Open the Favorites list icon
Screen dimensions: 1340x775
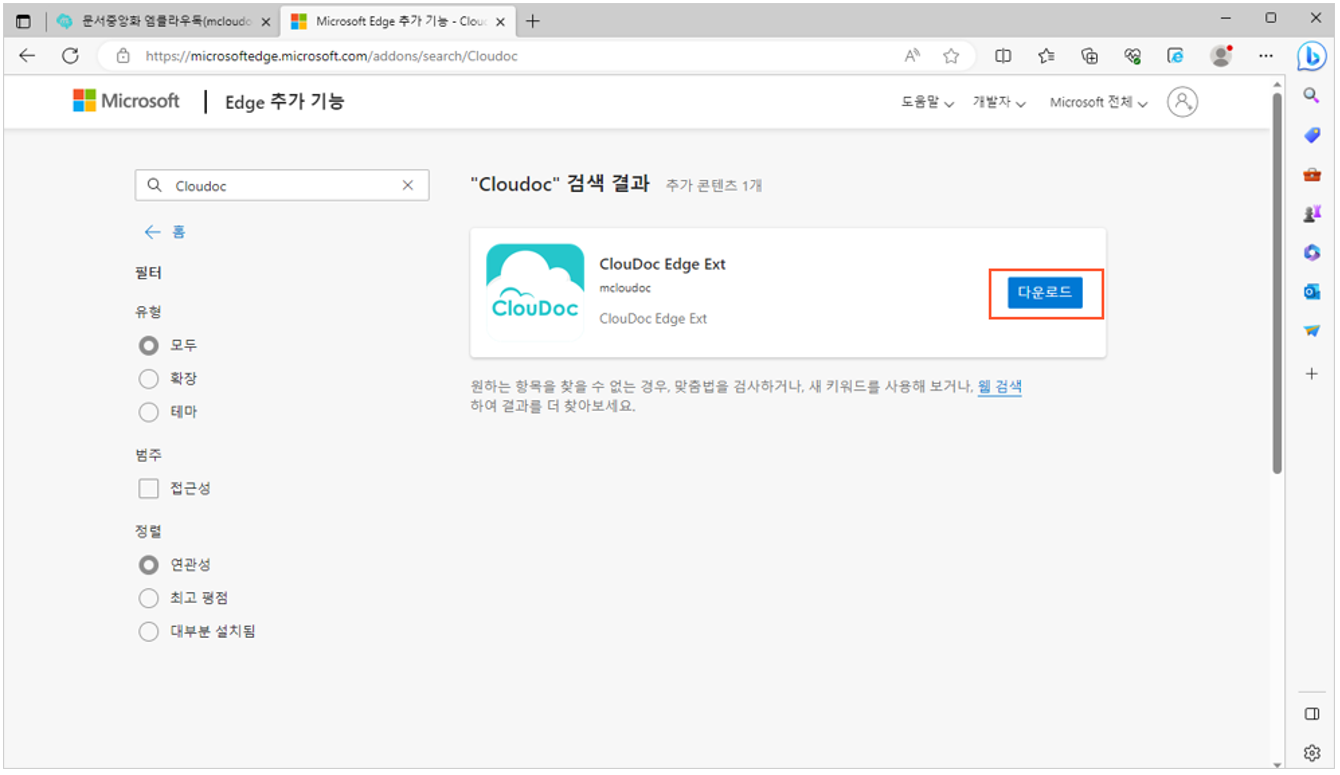coord(1046,56)
